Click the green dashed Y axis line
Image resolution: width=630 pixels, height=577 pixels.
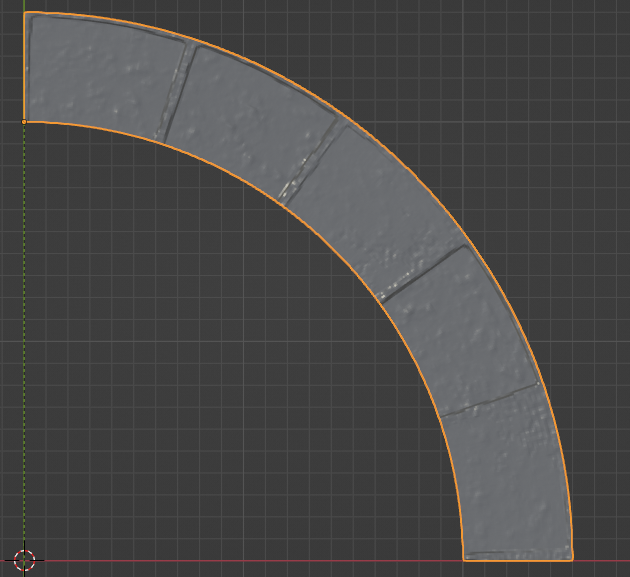click(x=24, y=321)
